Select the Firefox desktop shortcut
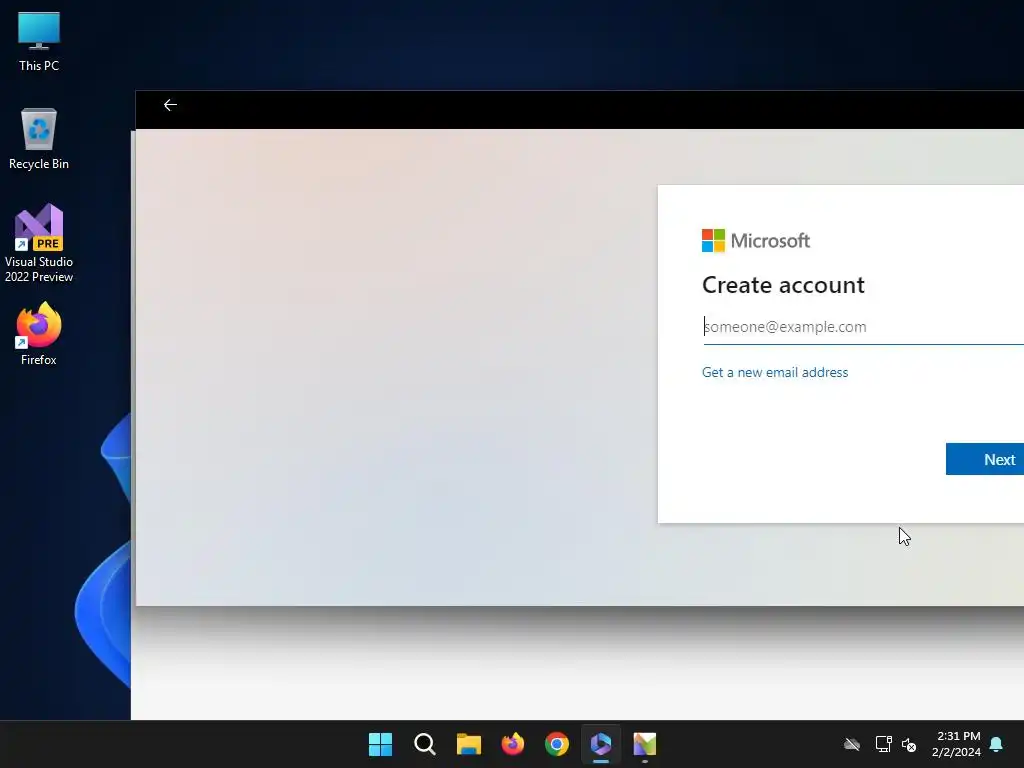The height and width of the screenshot is (768, 1024). (39, 334)
